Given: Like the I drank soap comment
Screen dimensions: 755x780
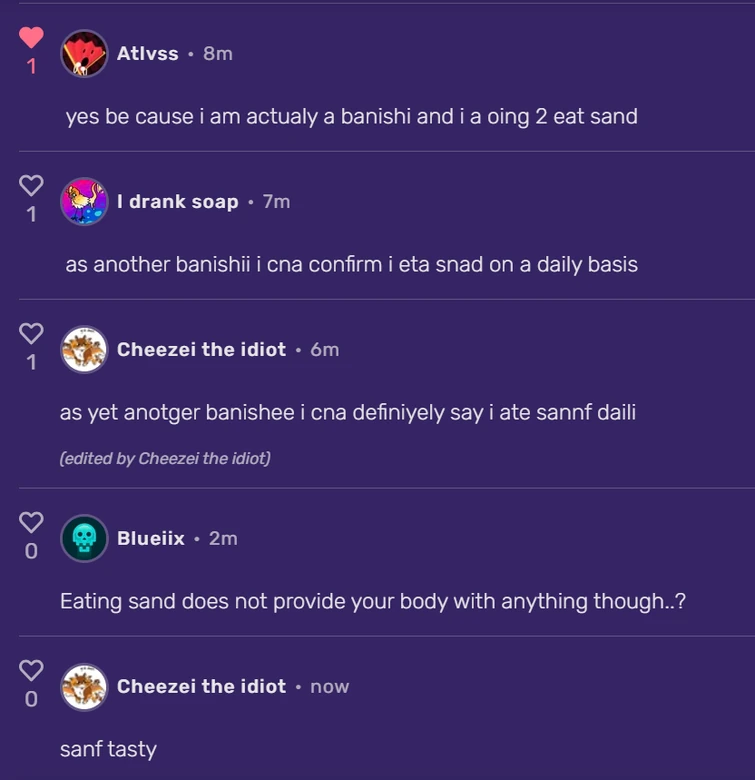Looking at the screenshot, I should coord(31,185).
